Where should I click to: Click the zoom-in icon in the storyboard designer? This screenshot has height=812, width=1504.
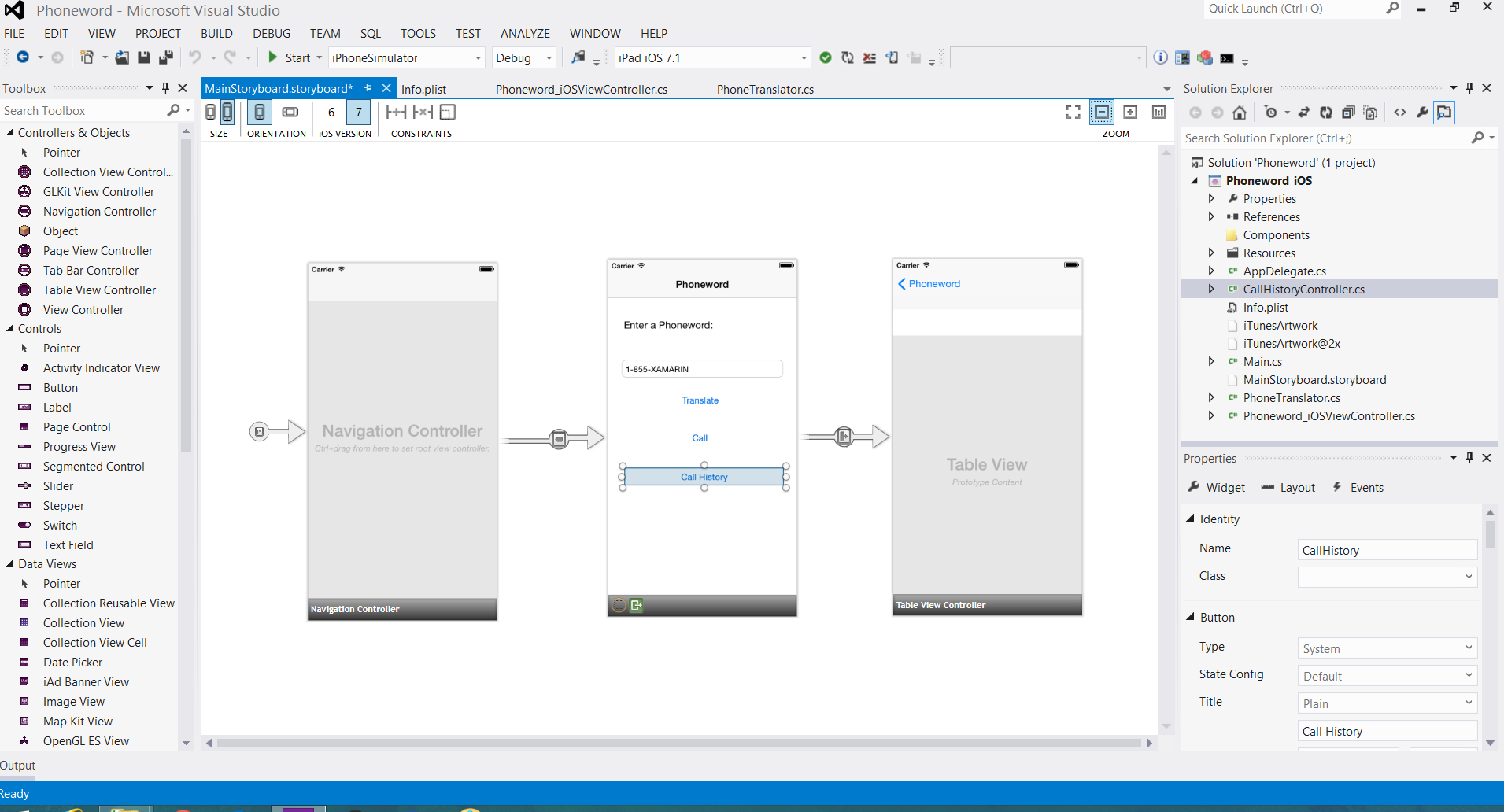1130,113
